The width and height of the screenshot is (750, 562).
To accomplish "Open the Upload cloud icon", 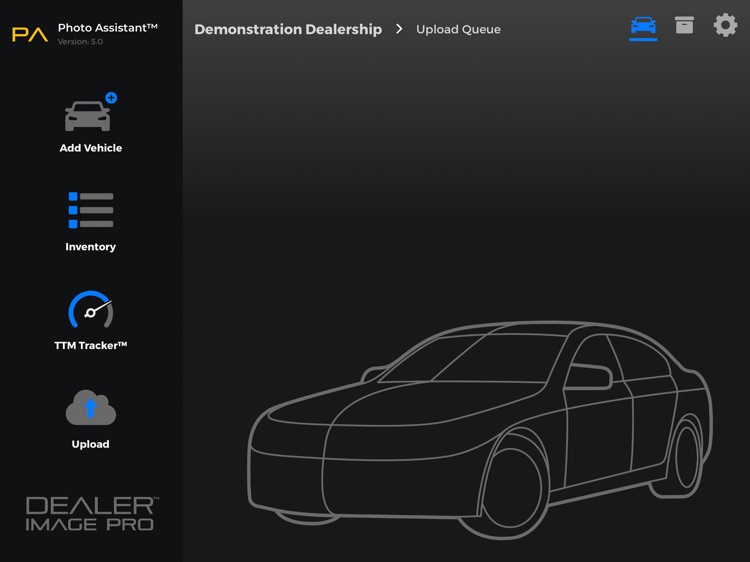I will point(91,408).
